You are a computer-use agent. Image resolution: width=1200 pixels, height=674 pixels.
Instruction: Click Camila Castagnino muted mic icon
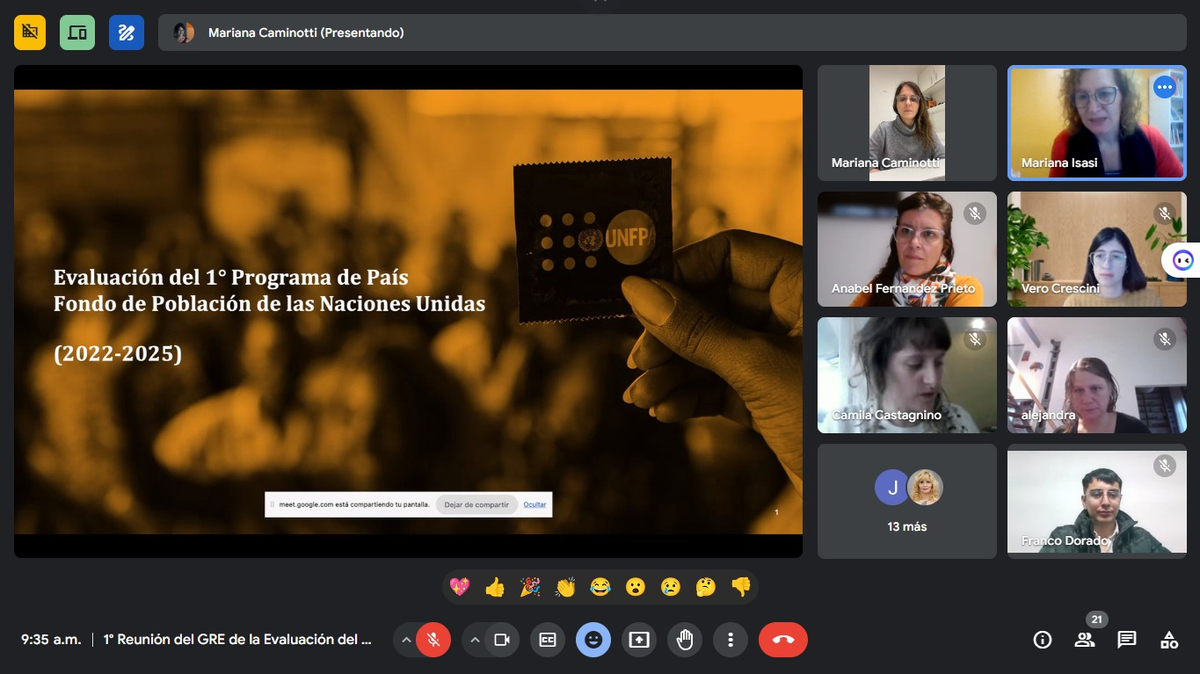click(975, 339)
